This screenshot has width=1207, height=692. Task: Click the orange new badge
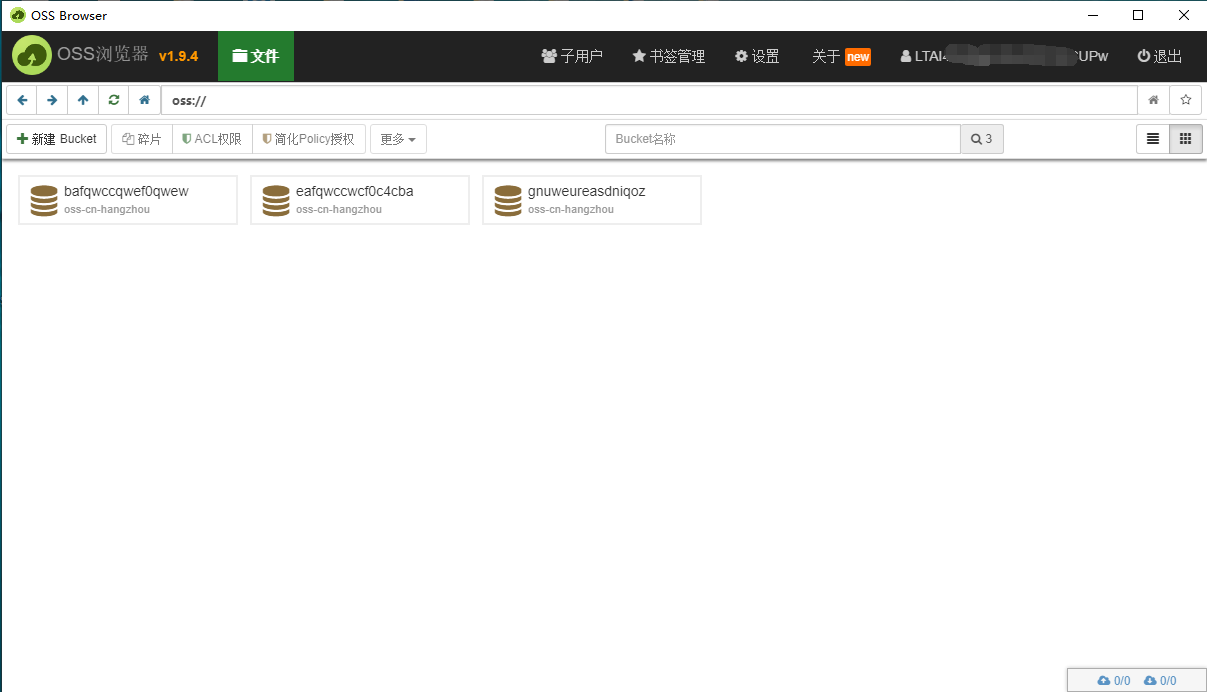[x=858, y=57]
